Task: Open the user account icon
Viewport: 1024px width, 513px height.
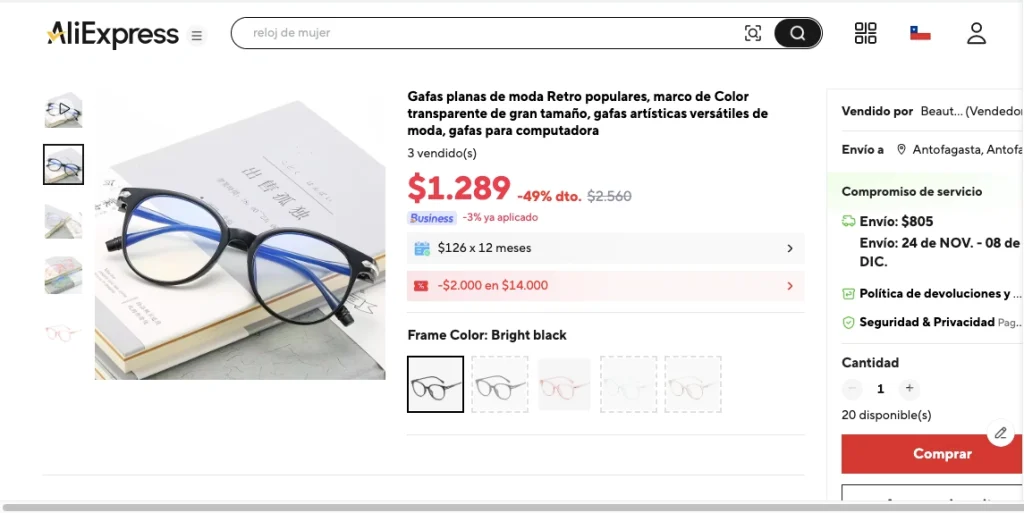Action: [x=976, y=33]
